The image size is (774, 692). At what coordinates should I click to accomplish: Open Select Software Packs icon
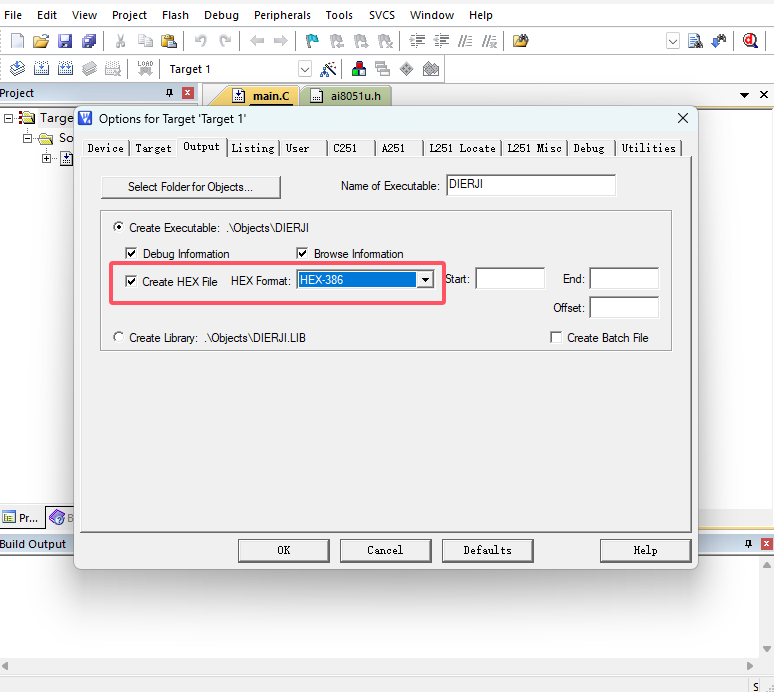point(431,69)
